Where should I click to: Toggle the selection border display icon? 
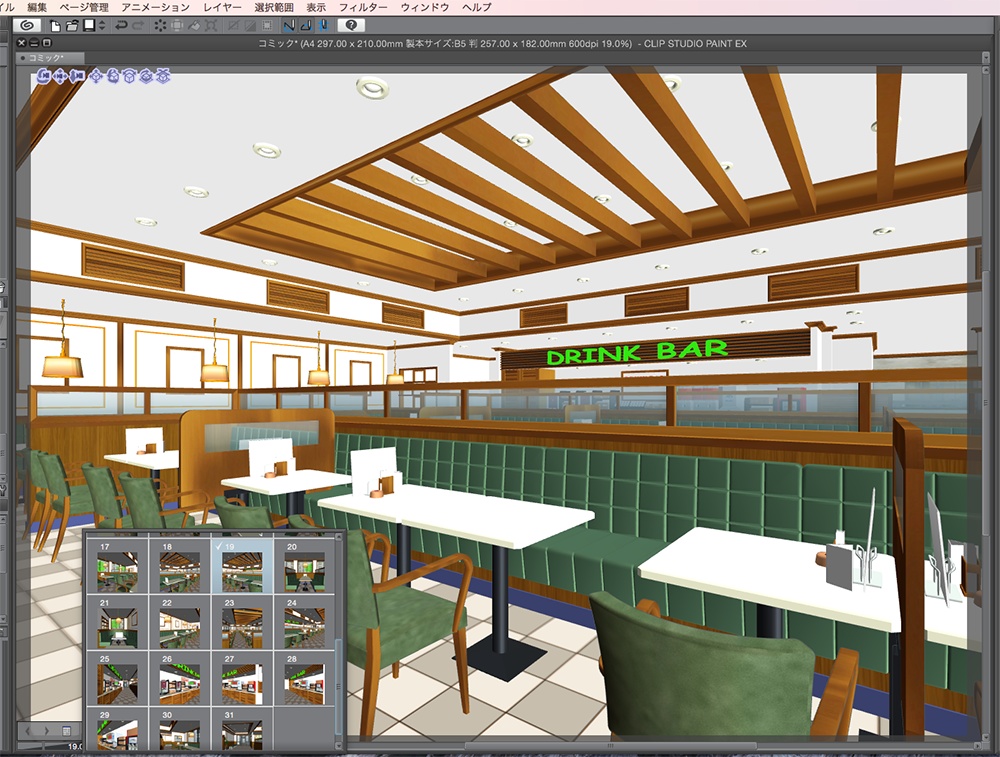(267, 26)
